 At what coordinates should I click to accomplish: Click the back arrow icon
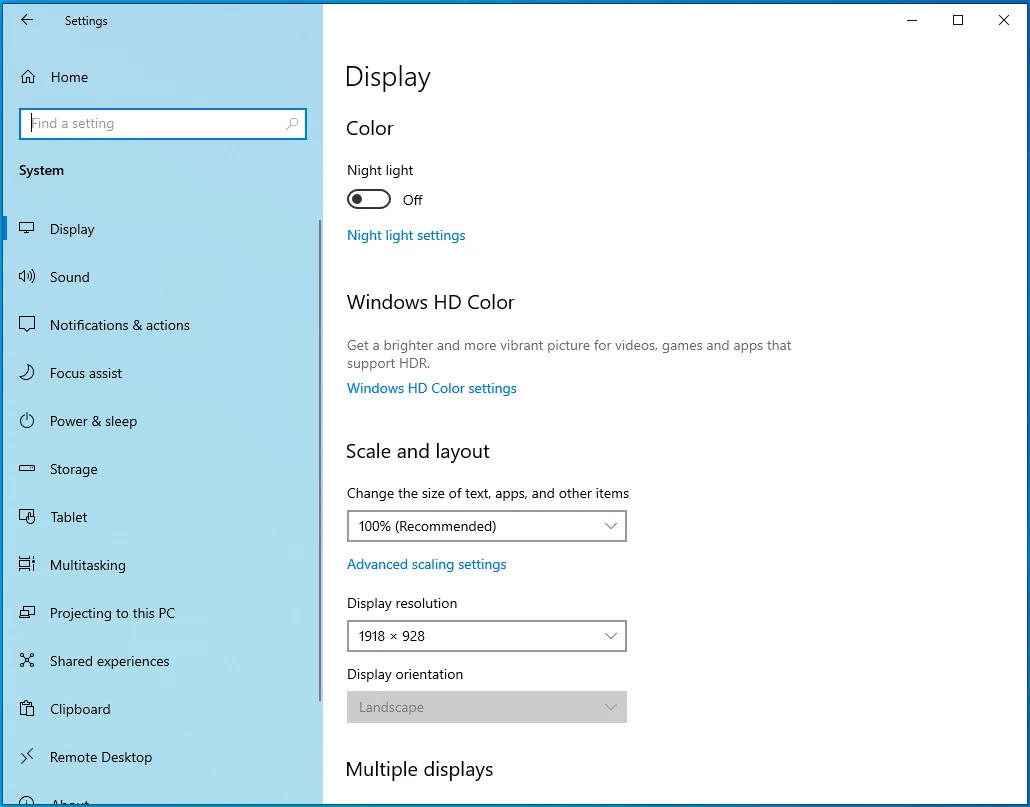click(x=27, y=20)
